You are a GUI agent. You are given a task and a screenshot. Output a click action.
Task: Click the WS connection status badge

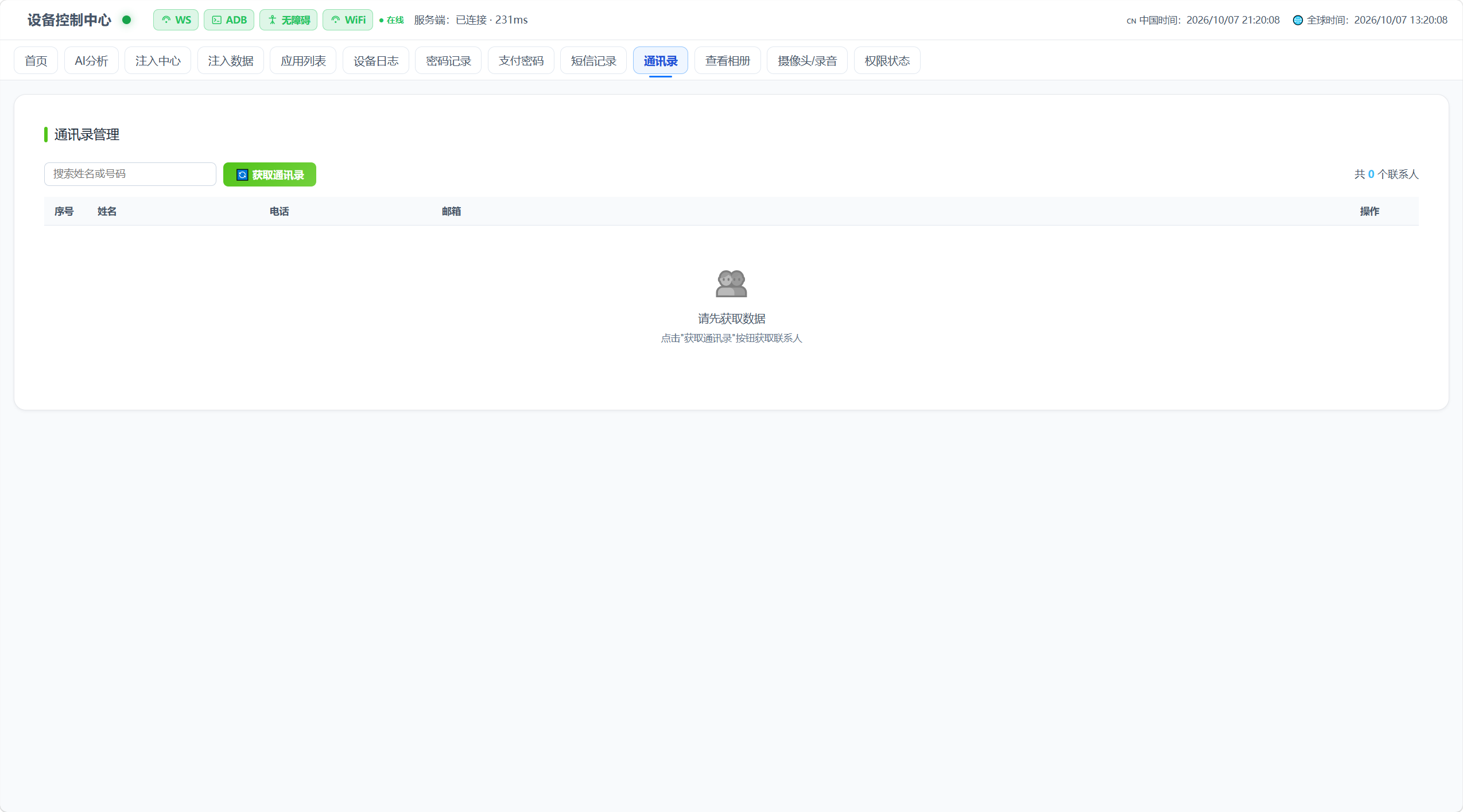pyautogui.click(x=176, y=20)
